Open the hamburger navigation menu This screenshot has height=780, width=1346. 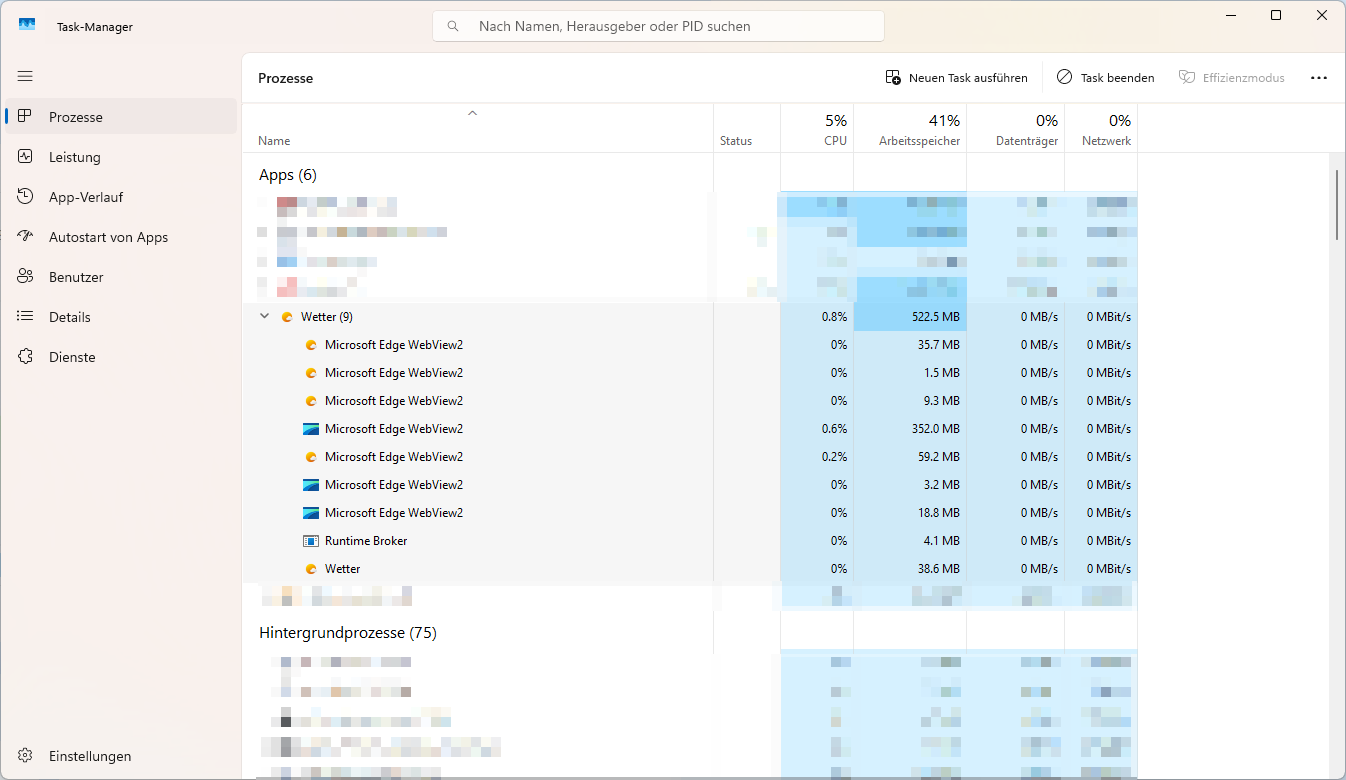tap(25, 76)
